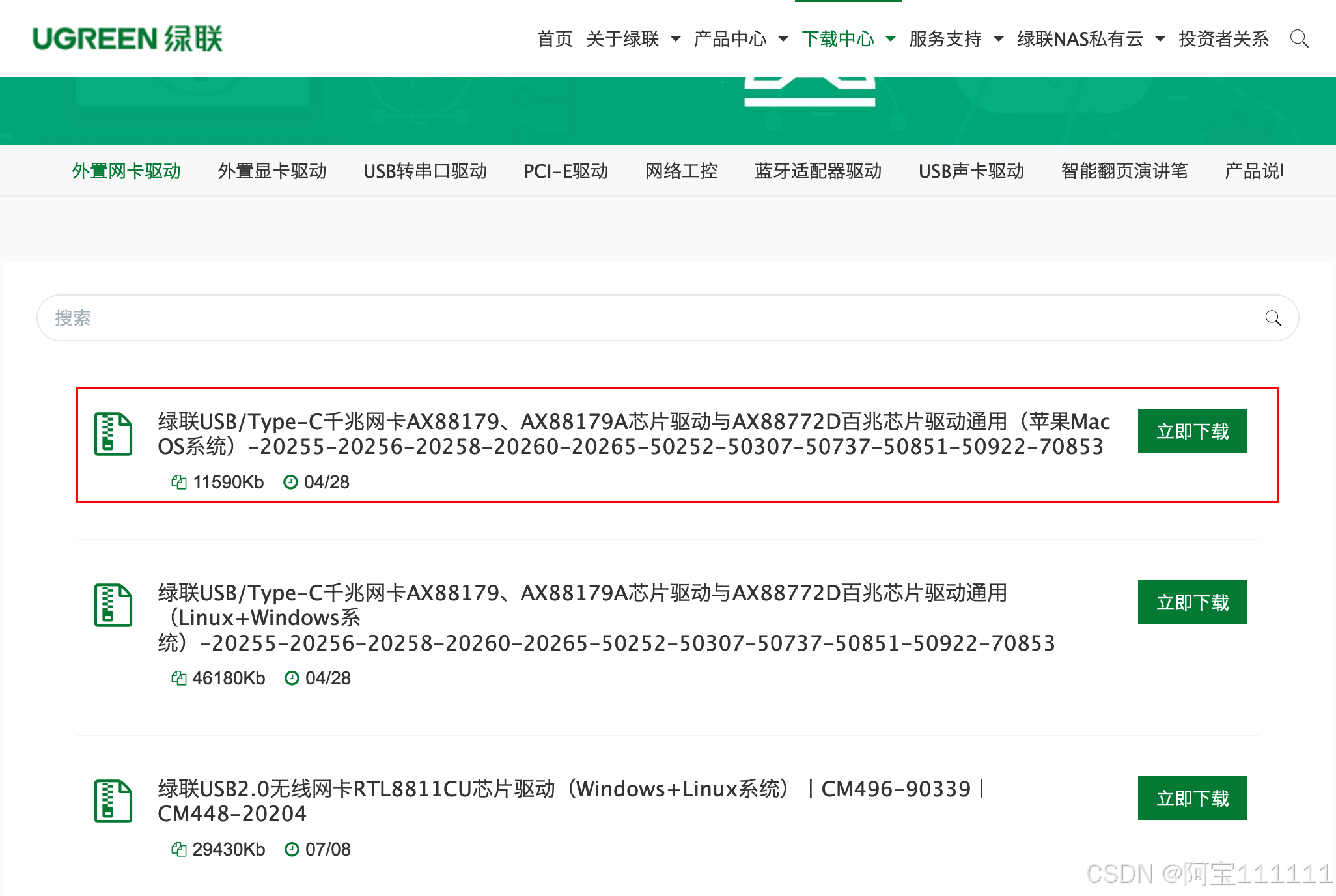Click zip file icon of Linux+Windows driver

coord(113,605)
